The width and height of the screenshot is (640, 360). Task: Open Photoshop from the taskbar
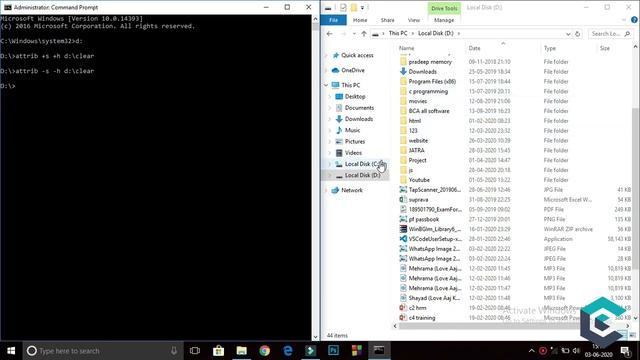point(333,351)
